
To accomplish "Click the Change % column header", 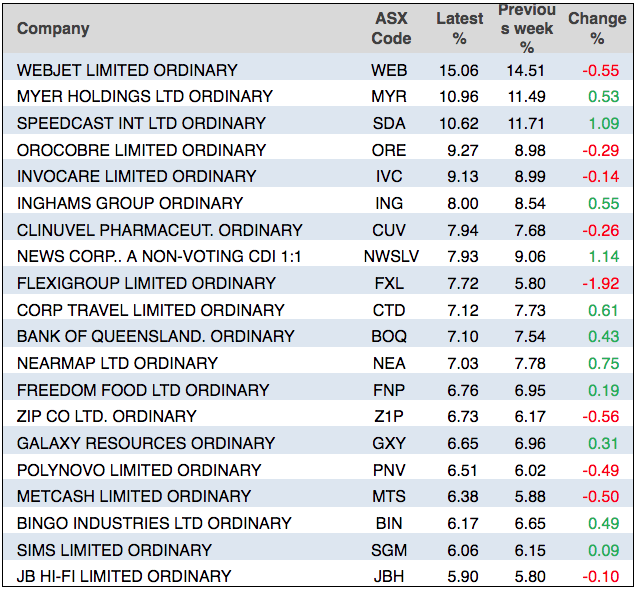I will [597, 29].
